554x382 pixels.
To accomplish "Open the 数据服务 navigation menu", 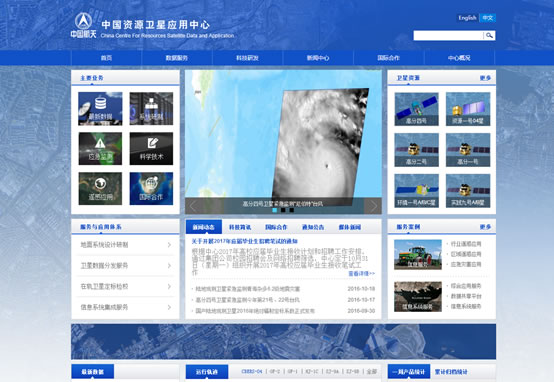I will pyautogui.click(x=177, y=58).
